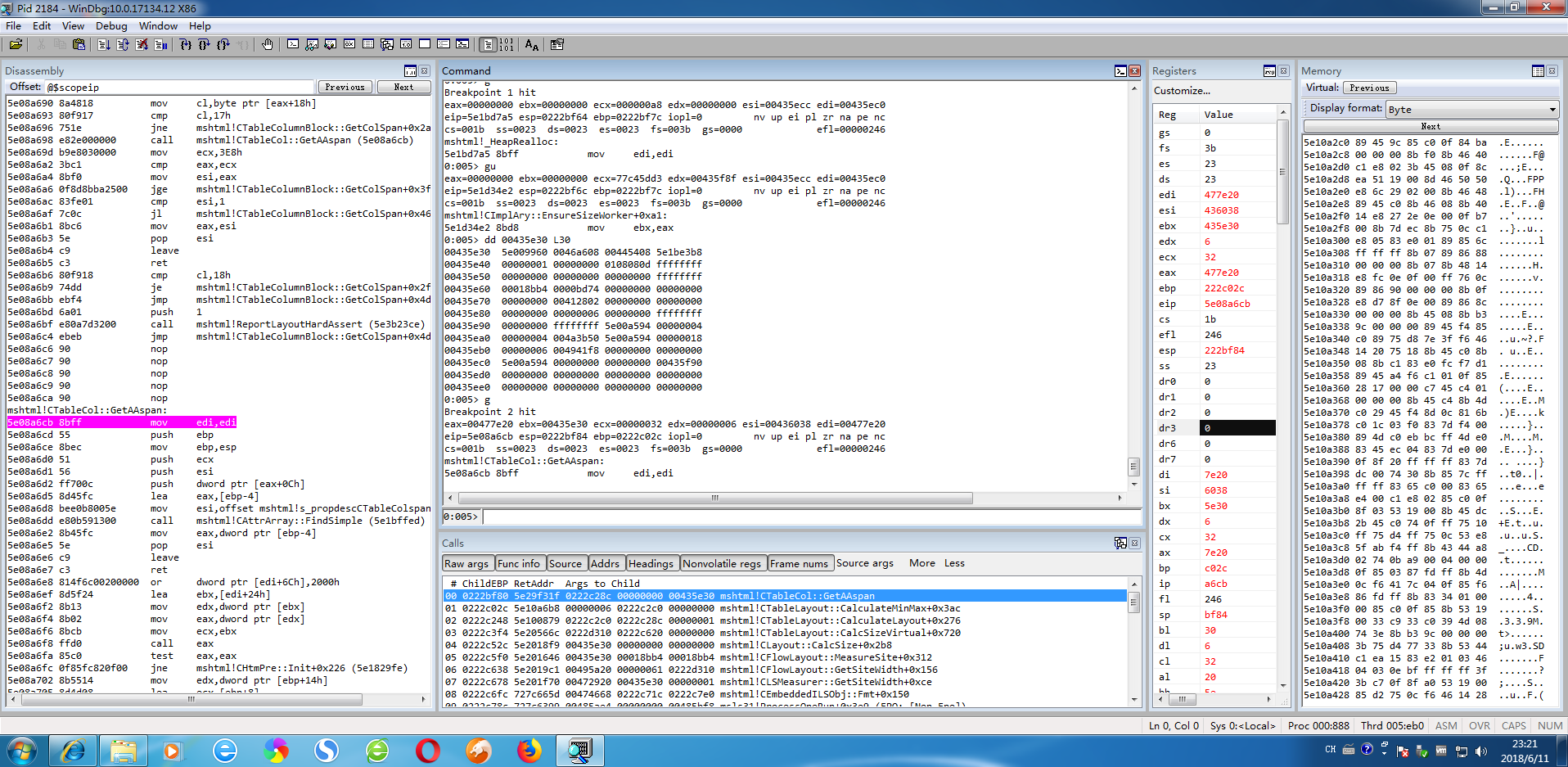Open Processes and Threads window toolbar icon
1568x767 pixels.
(444, 44)
